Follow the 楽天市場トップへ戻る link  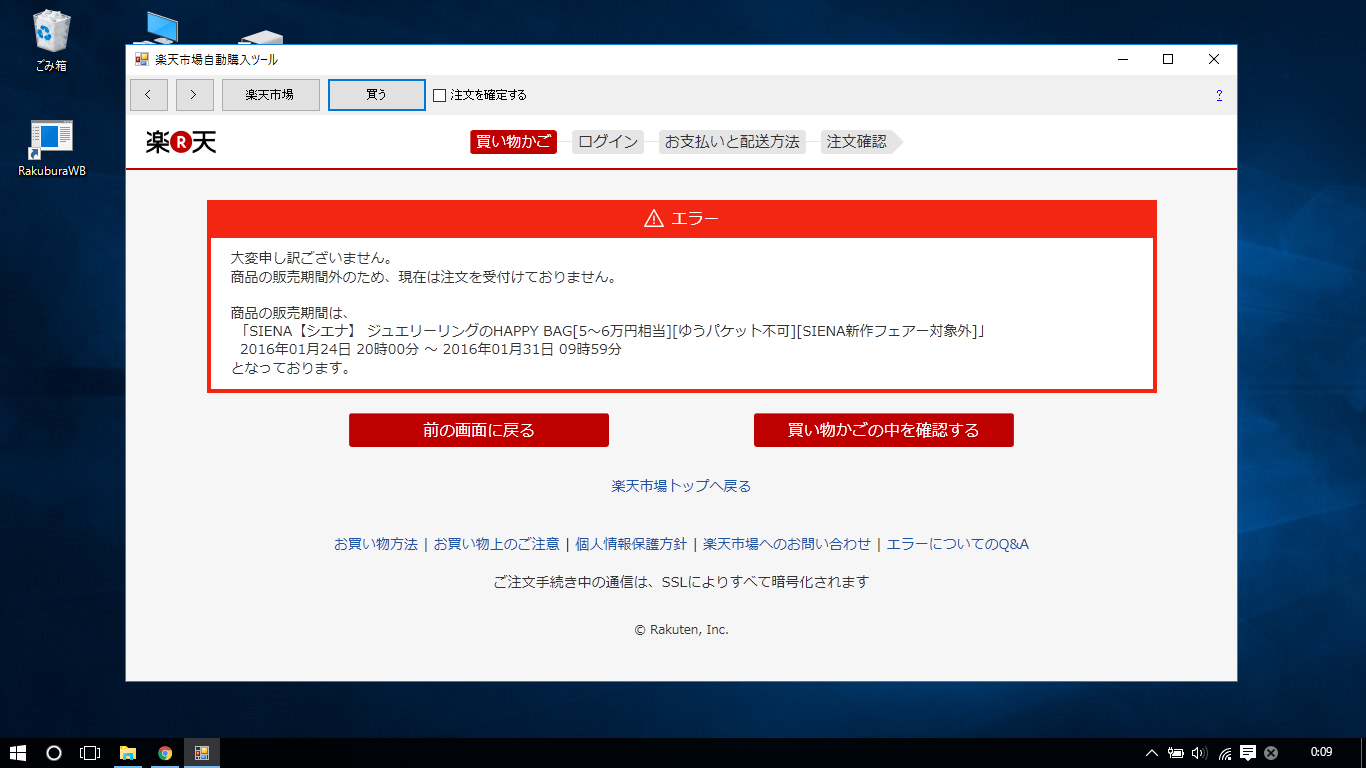click(x=681, y=486)
